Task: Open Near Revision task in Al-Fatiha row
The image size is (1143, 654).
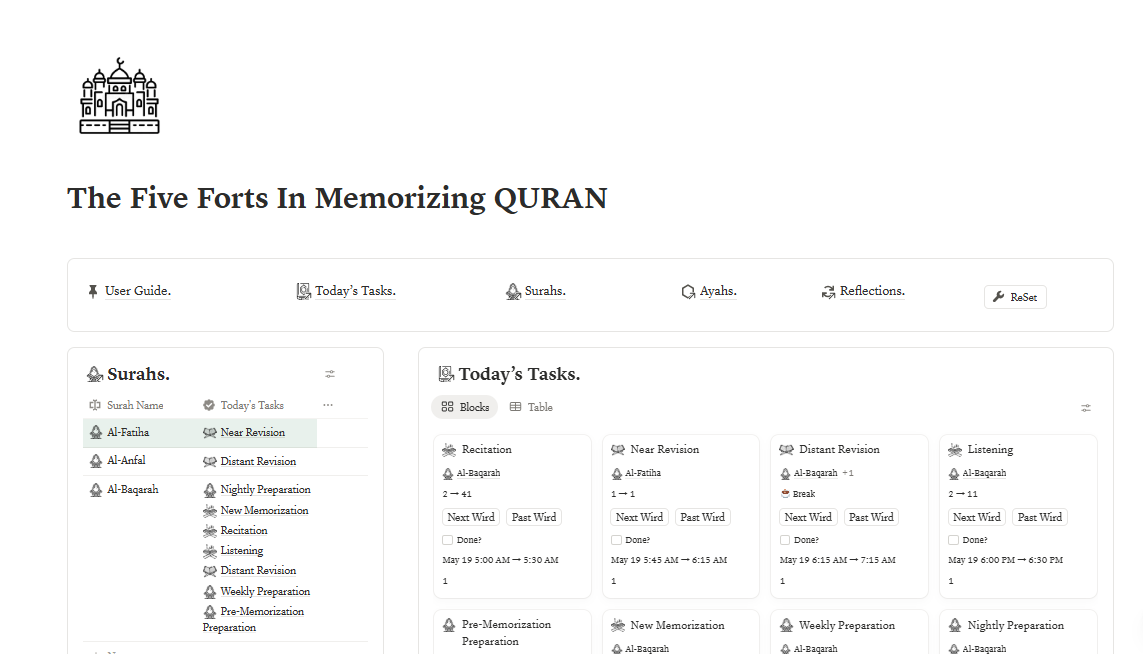Action: [252, 432]
